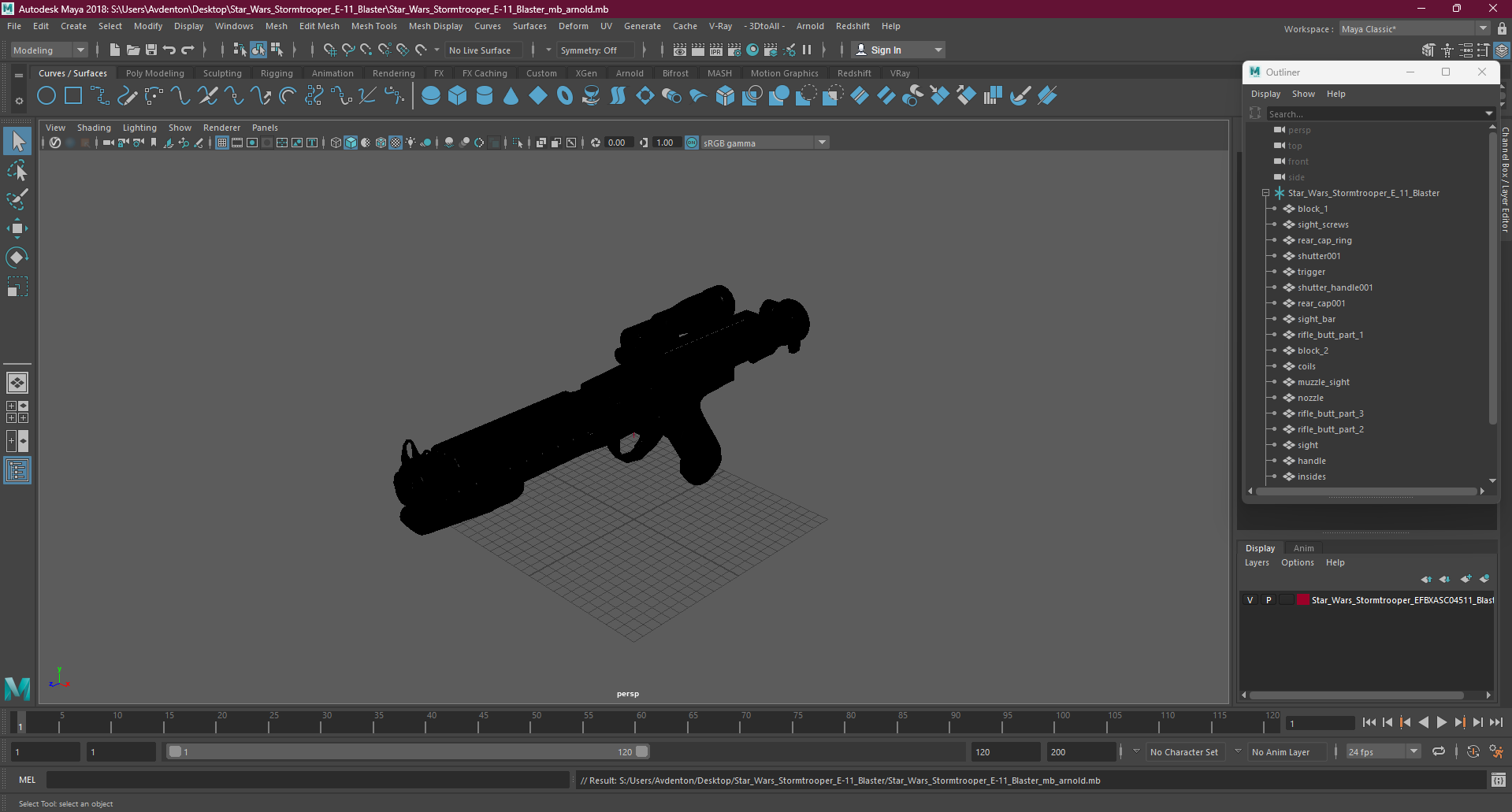Click the MEL command language label
This screenshot has height=812, width=1512.
click(x=28, y=780)
